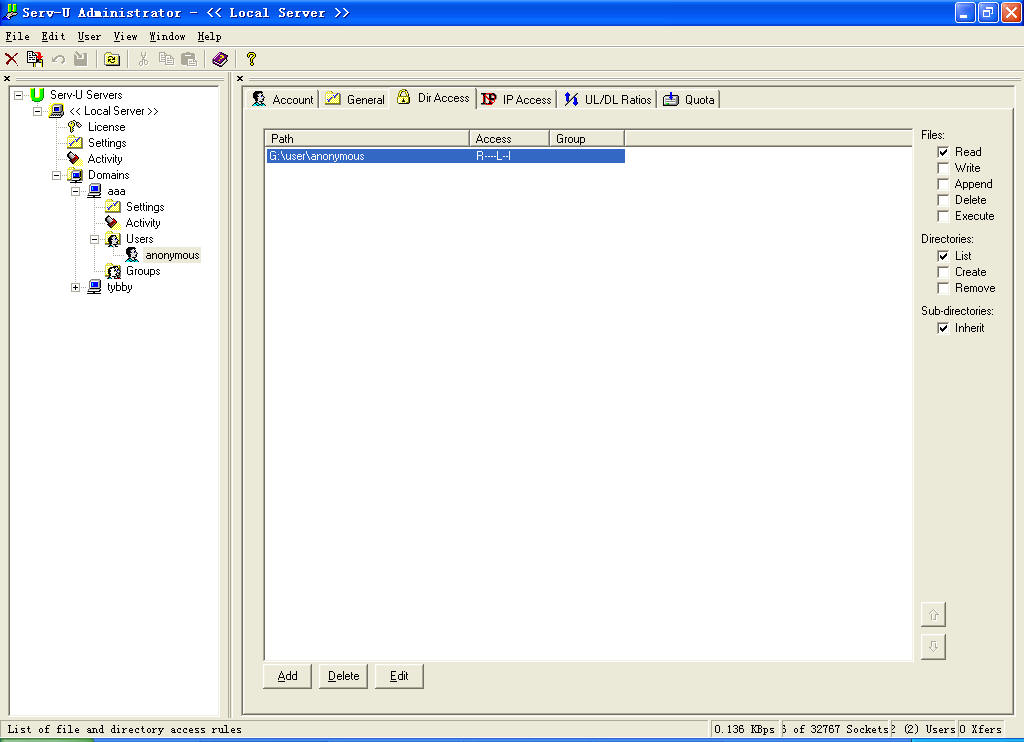The width and height of the screenshot is (1024, 742).
Task: Click the red X delete toolbar icon
Action: pos(12,59)
